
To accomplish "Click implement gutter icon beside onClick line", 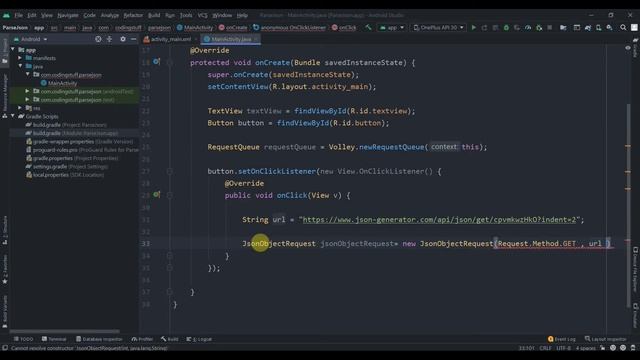I will click(156, 195).
